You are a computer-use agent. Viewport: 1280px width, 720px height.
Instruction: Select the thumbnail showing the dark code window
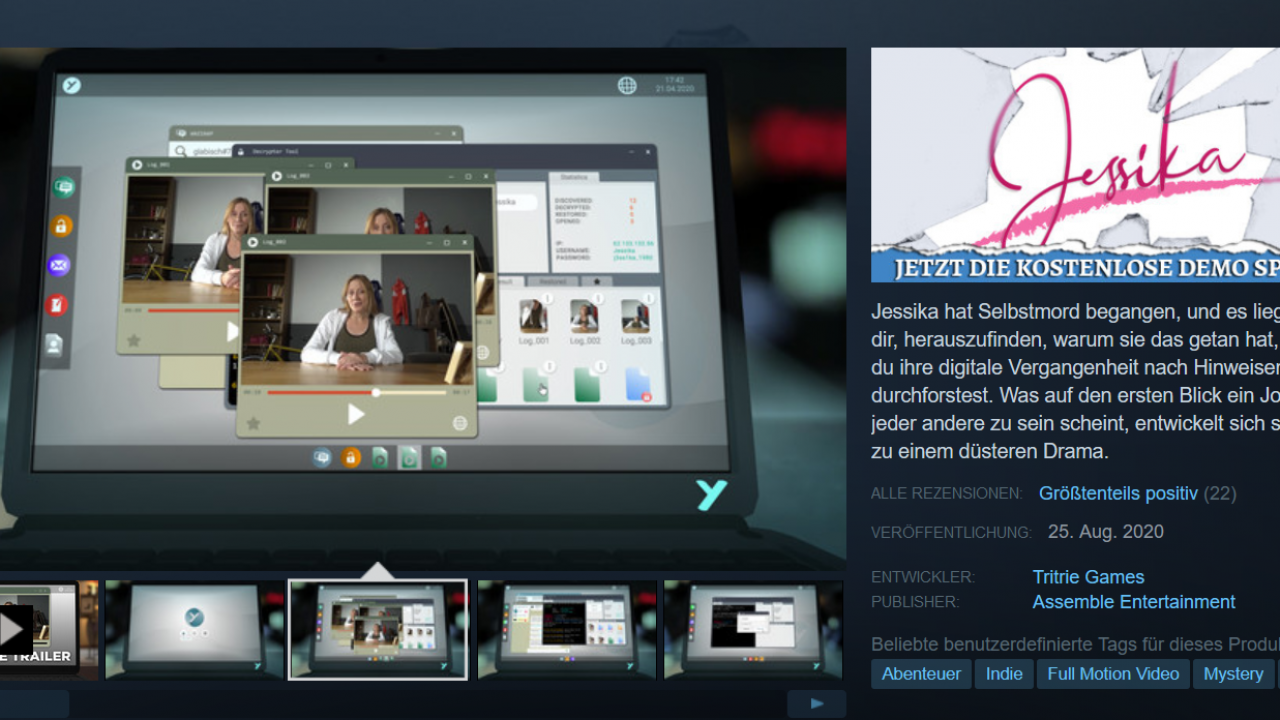567,630
